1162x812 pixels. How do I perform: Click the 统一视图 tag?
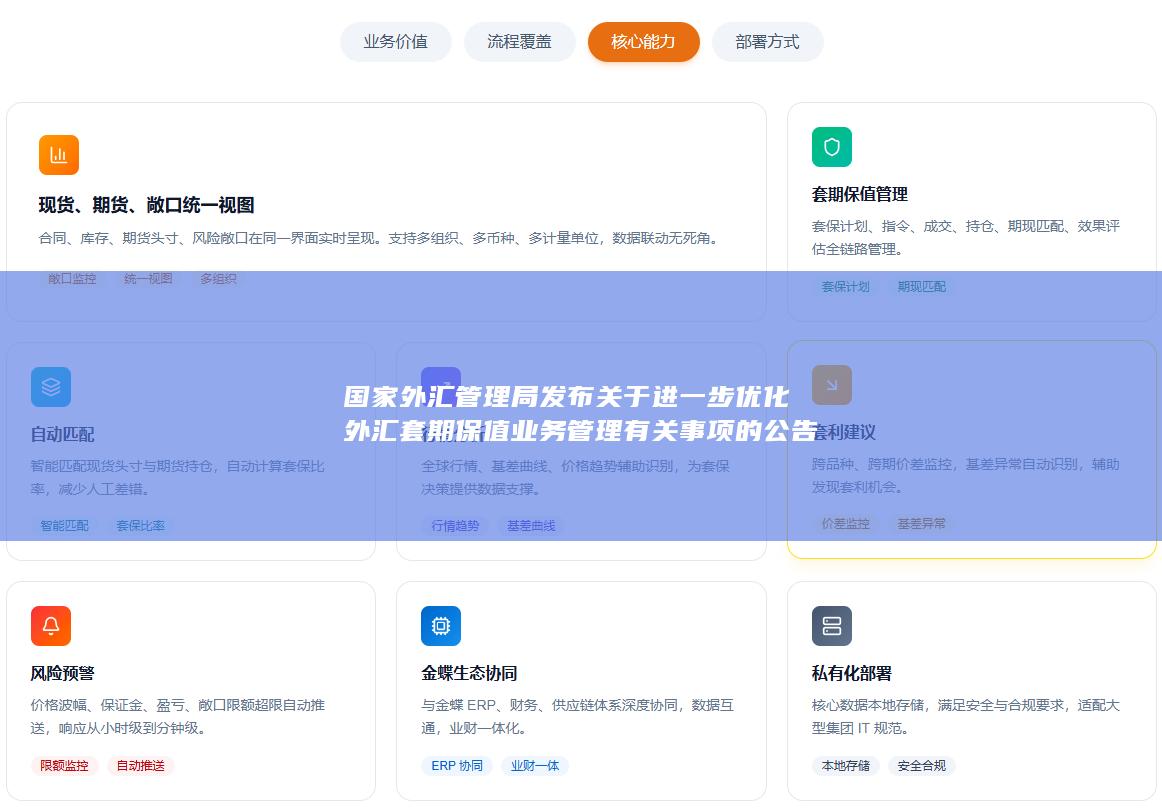pos(148,279)
